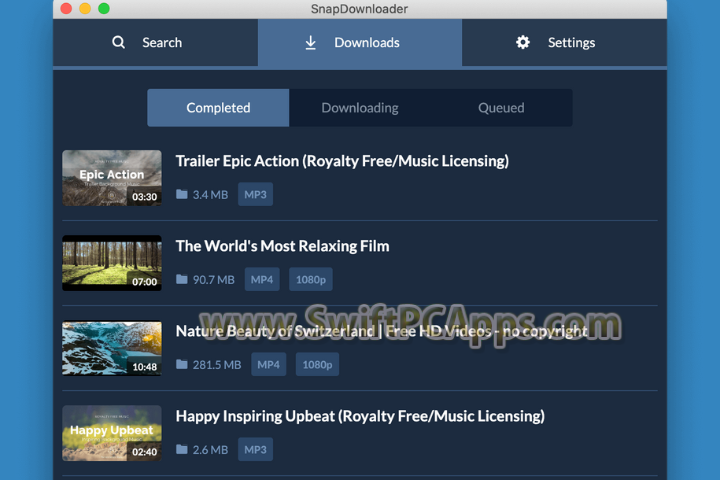This screenshot has height=480, width=720.
Task: Open the forest thumbnail marked 07:00
Action: pos(112,263)
